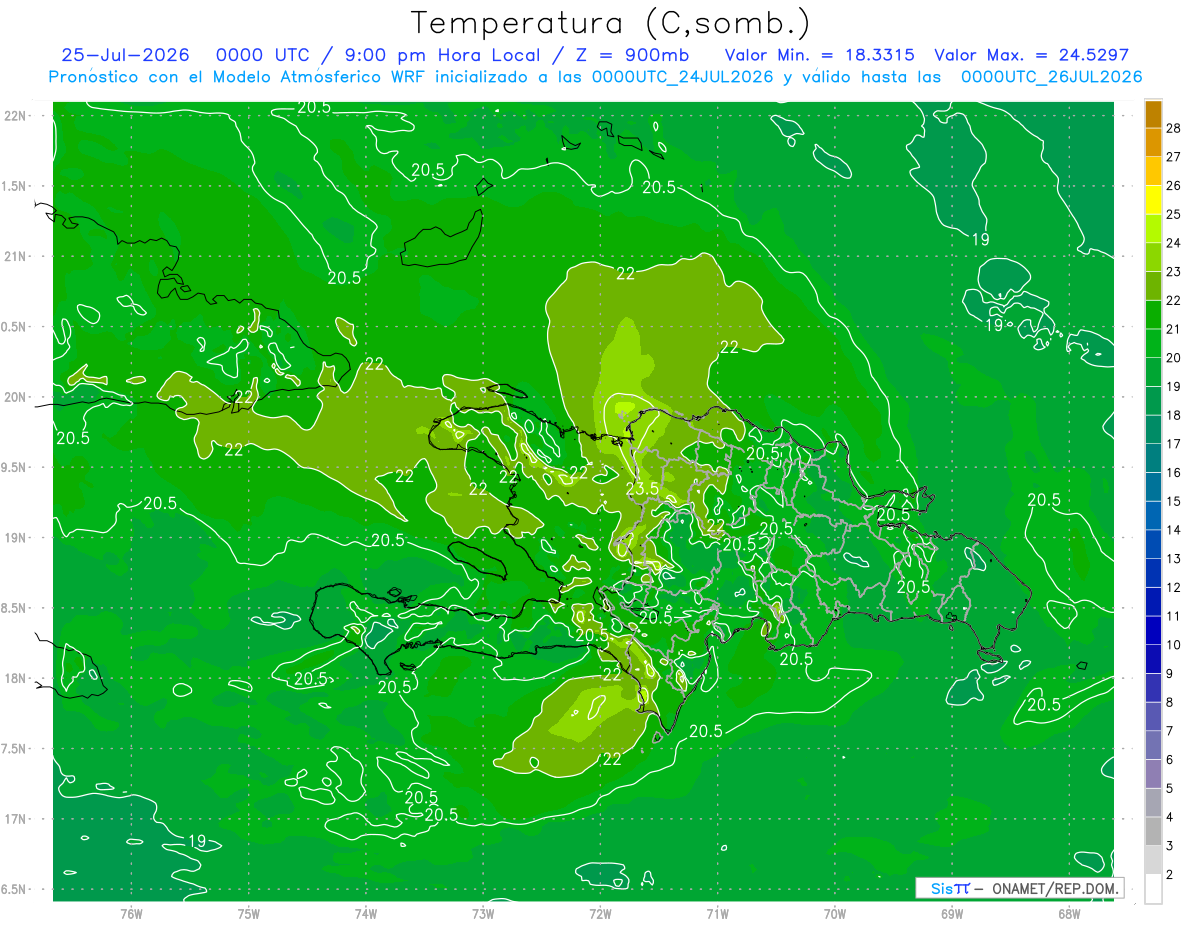
Task: Click the '0000 UTC' time label
Action: [x=262, y=55]
